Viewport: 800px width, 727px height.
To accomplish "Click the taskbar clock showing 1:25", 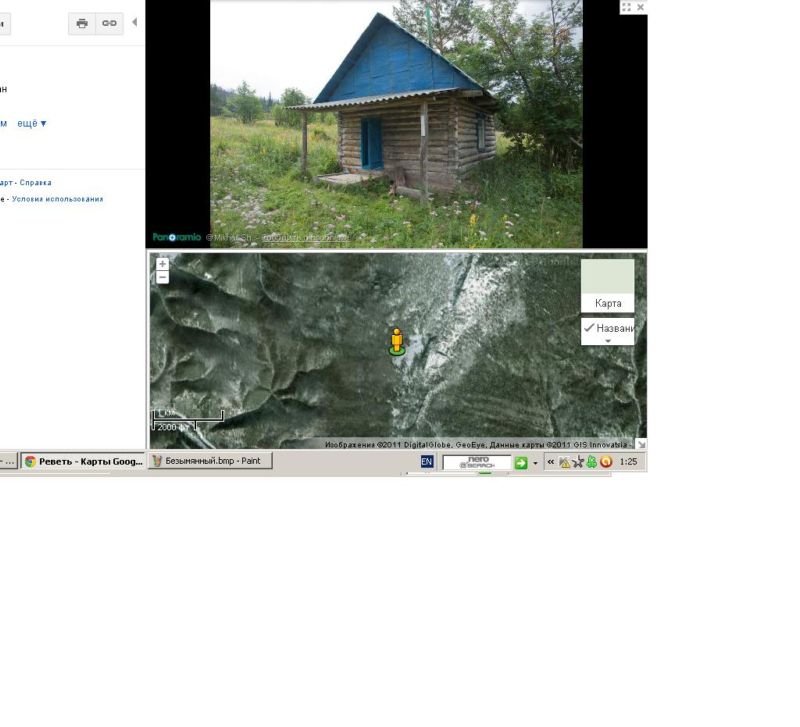I will tap(628, 462).
